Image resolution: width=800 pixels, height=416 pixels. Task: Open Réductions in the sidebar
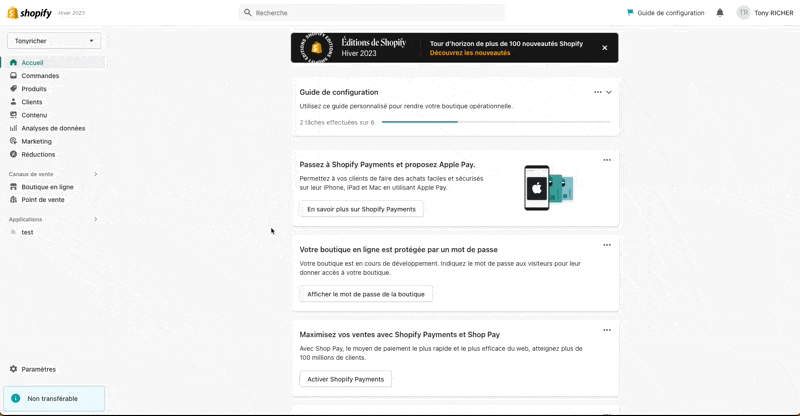tap(38, 154)
